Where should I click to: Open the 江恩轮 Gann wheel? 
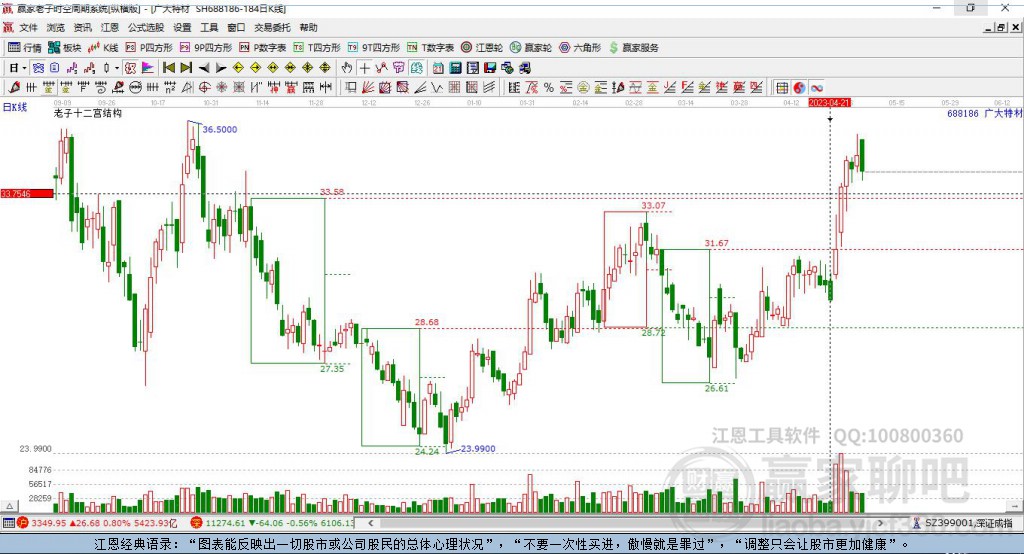[x=482, y=48]
